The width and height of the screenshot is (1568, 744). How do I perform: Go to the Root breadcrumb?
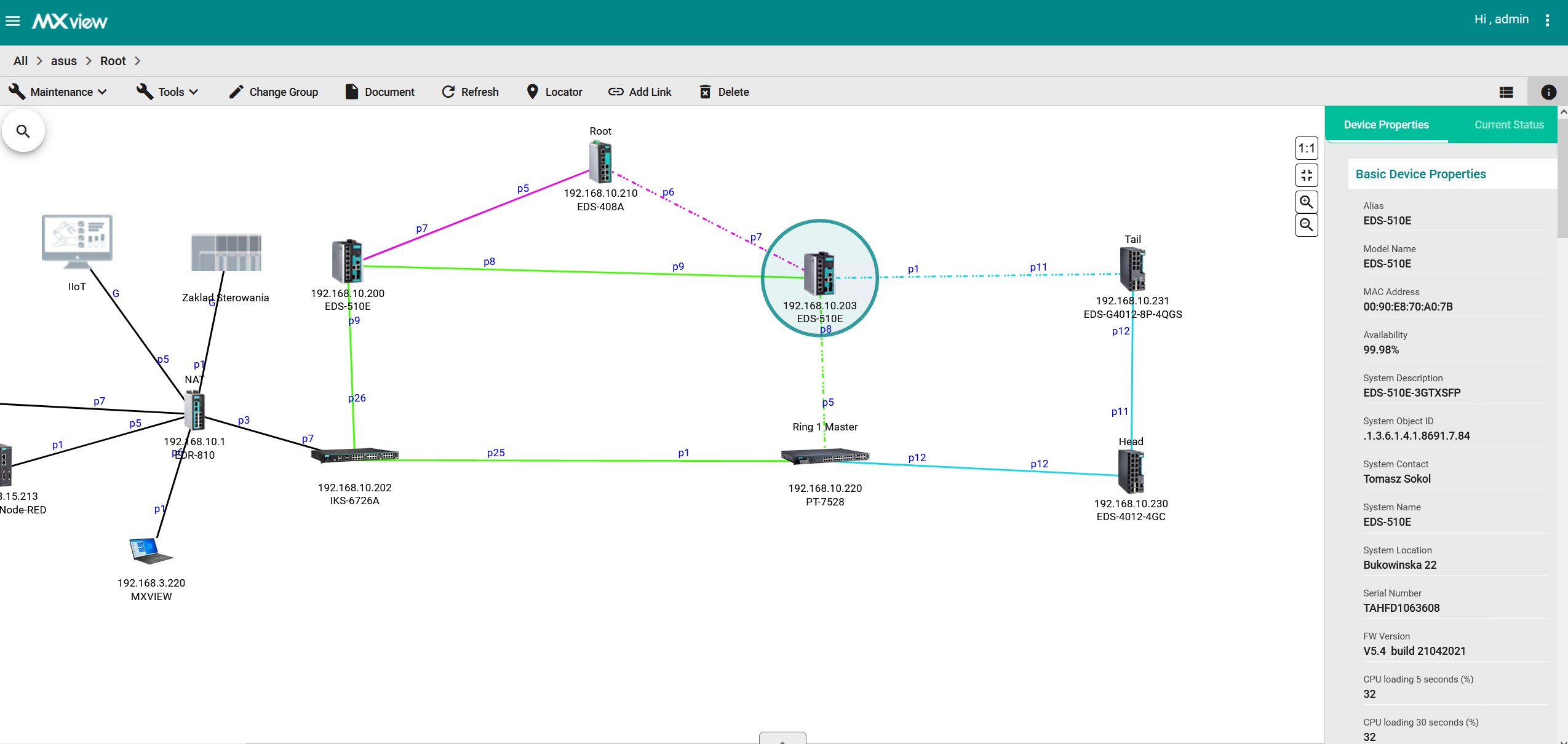[x=113, y=61]
